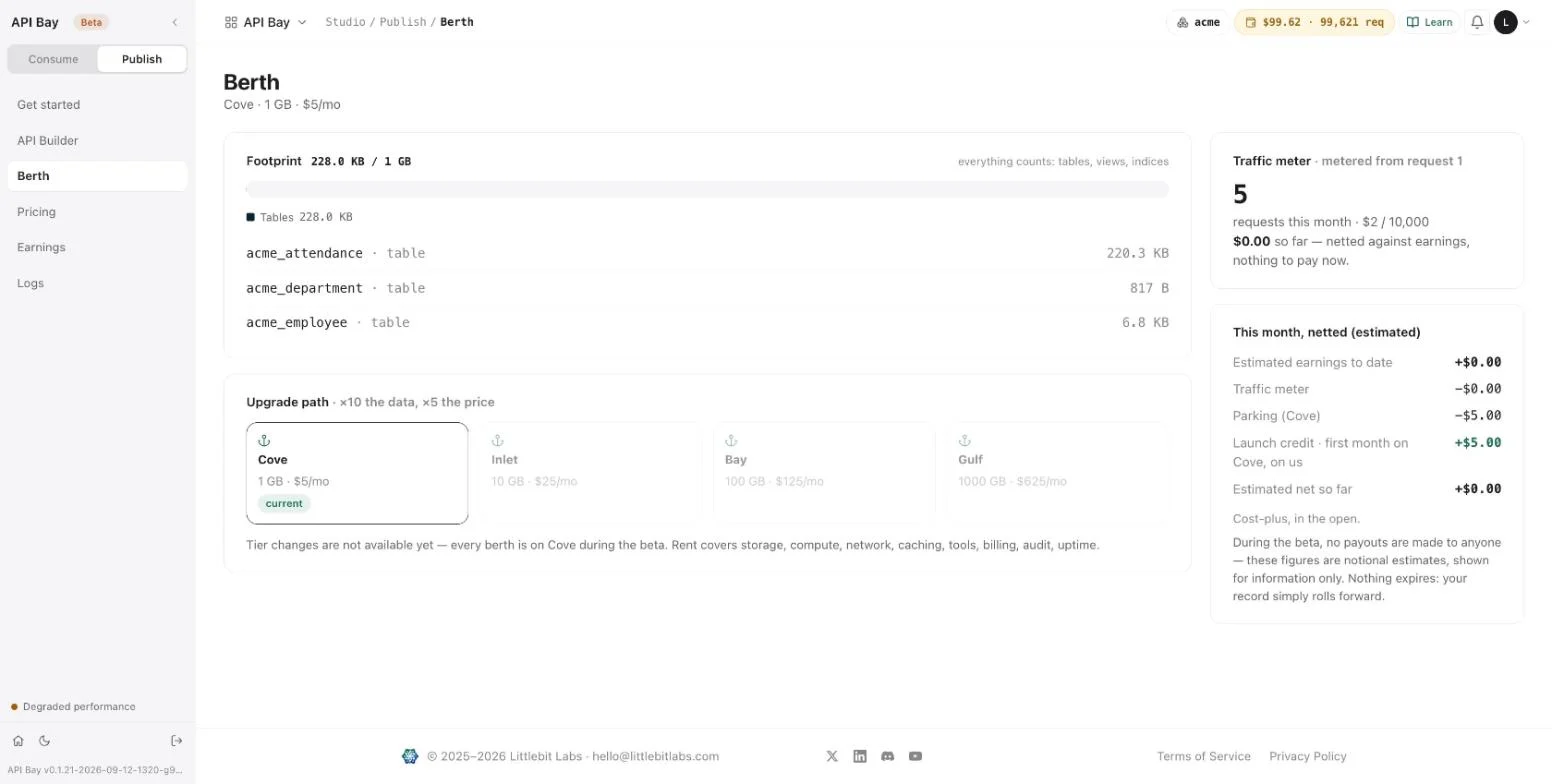Click the Gulf tier anchor icon
Image resolution: width=1552 pixels, height=784 pixels.
(965, 440)
